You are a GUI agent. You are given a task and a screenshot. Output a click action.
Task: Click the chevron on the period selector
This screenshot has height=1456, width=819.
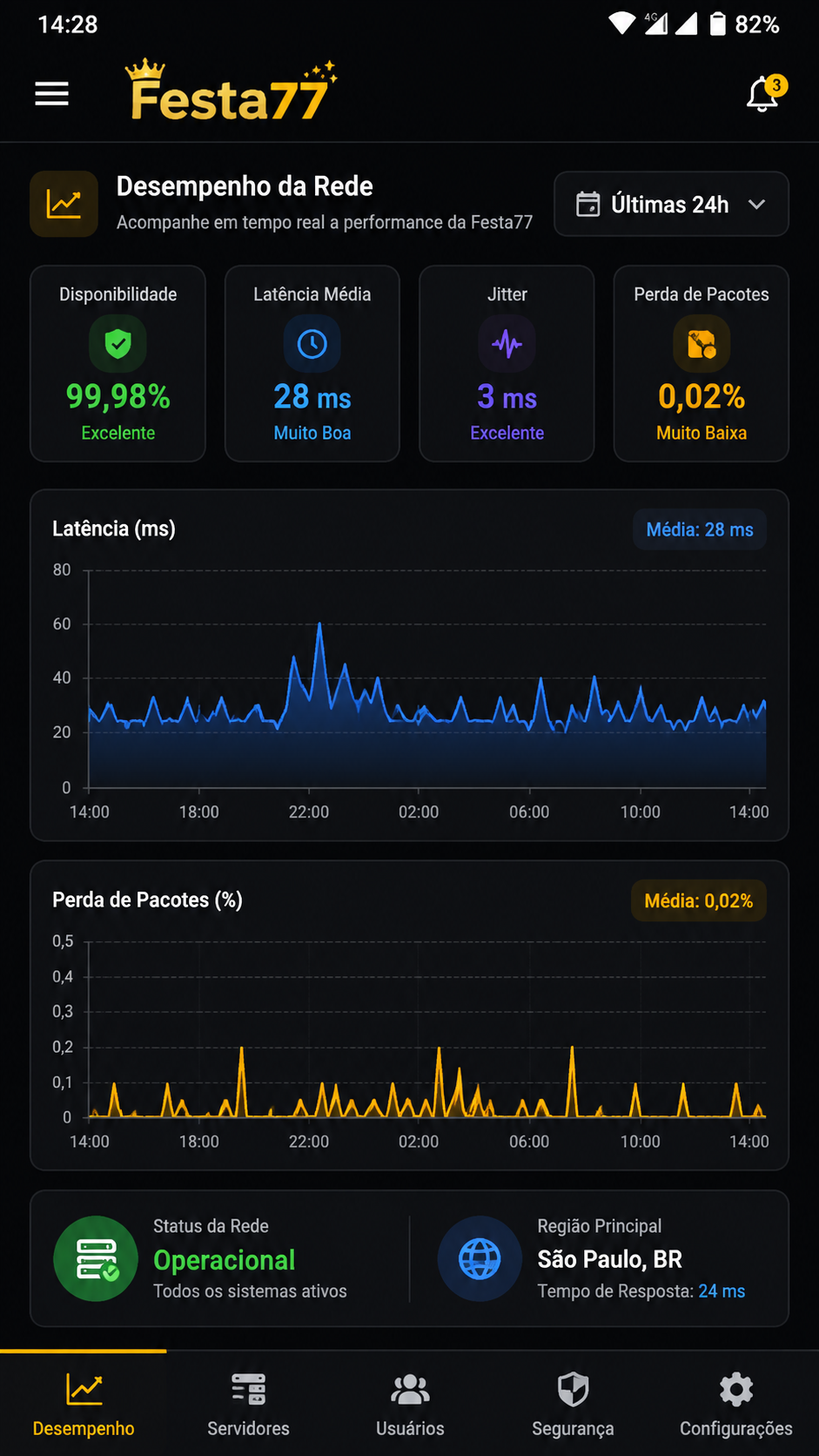coord(757,205)
